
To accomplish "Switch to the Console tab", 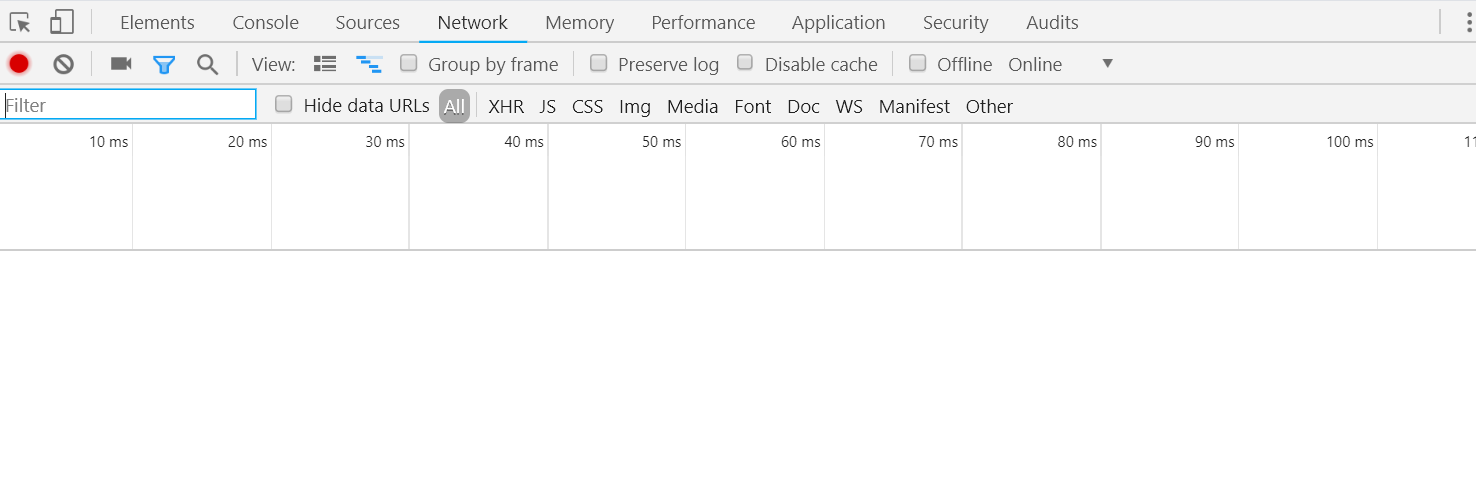I will (265, 22).
